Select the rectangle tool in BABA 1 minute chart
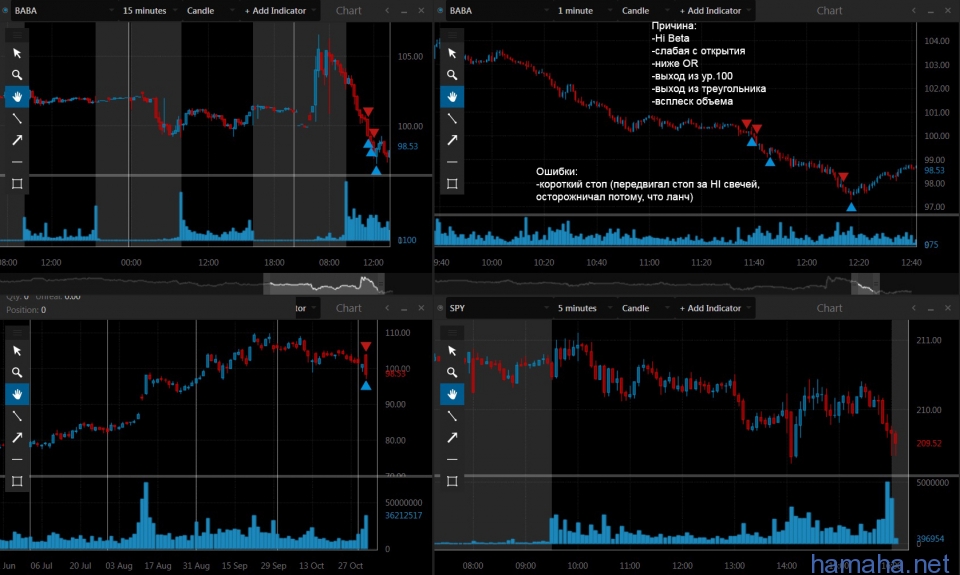960x575 pixels. (452, 184)
